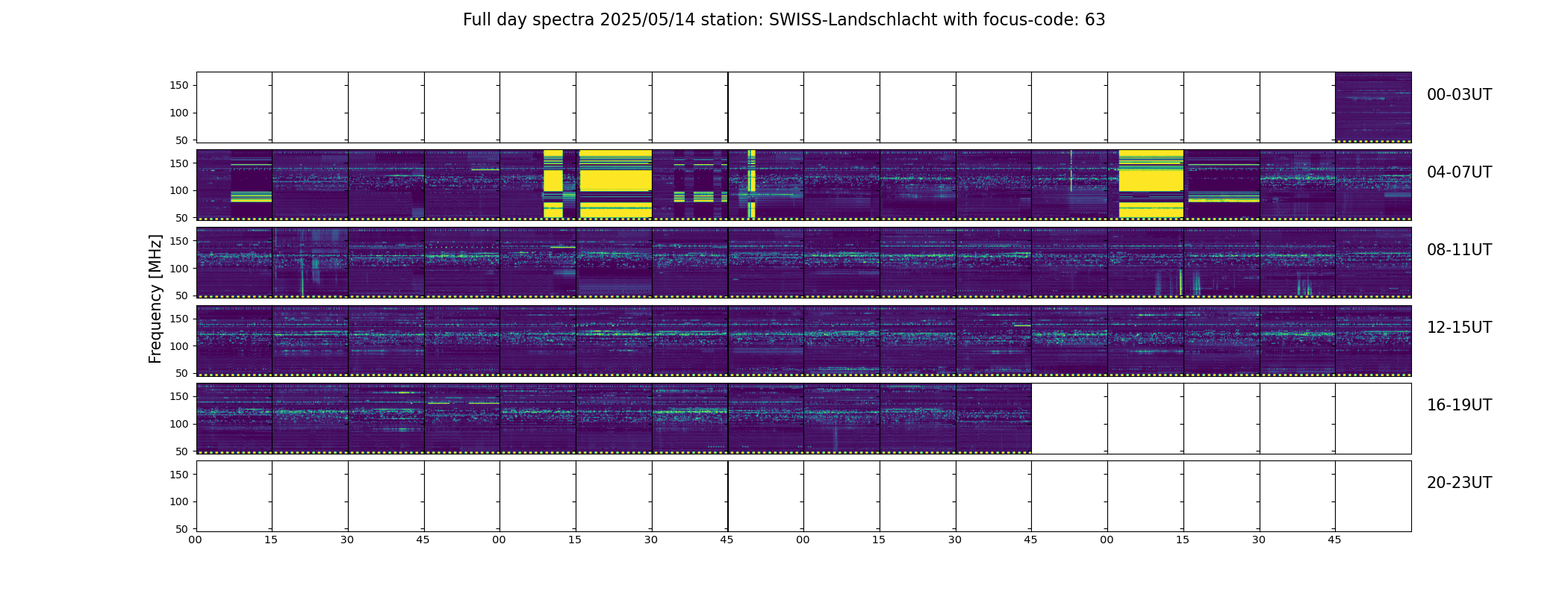
Task: Click the leftmost '00' x-axis tick label
Action: [195, 540]
